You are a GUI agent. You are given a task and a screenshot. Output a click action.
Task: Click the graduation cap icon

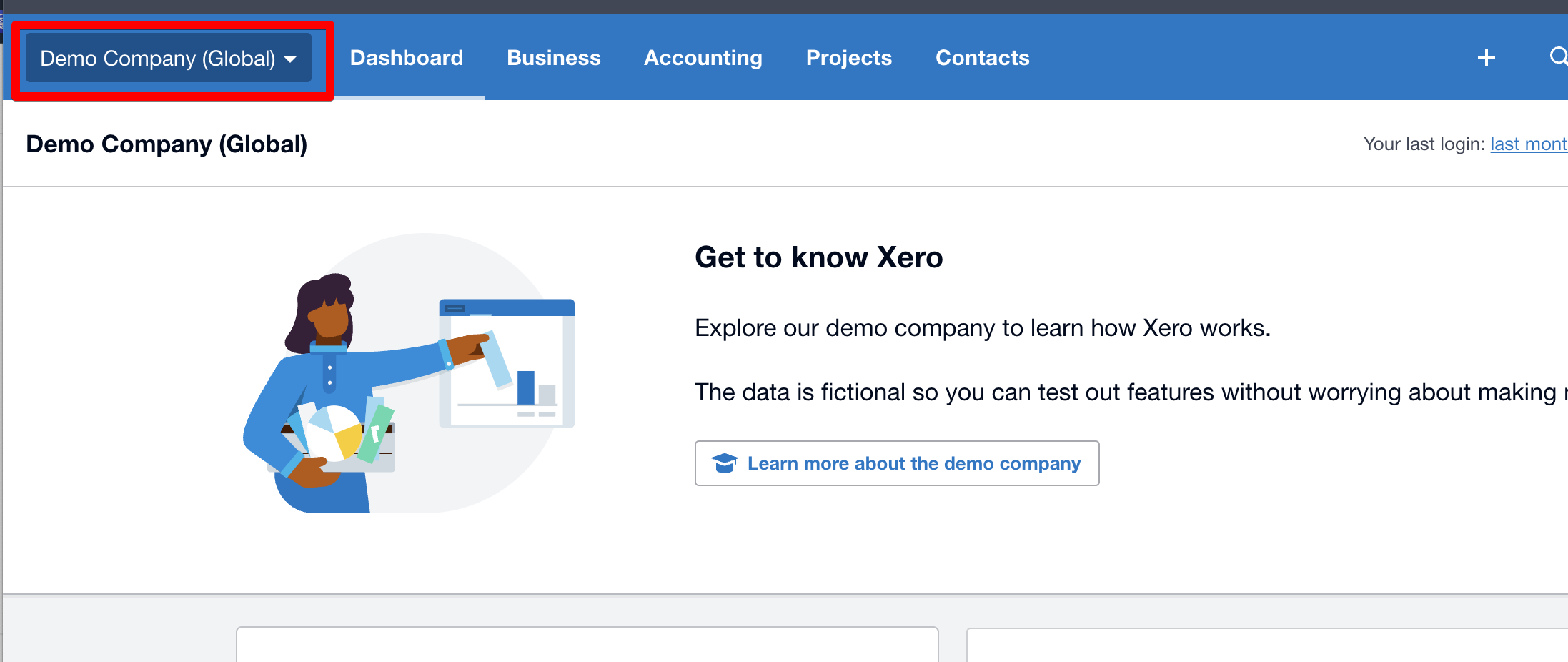click(x=724, y=463)
